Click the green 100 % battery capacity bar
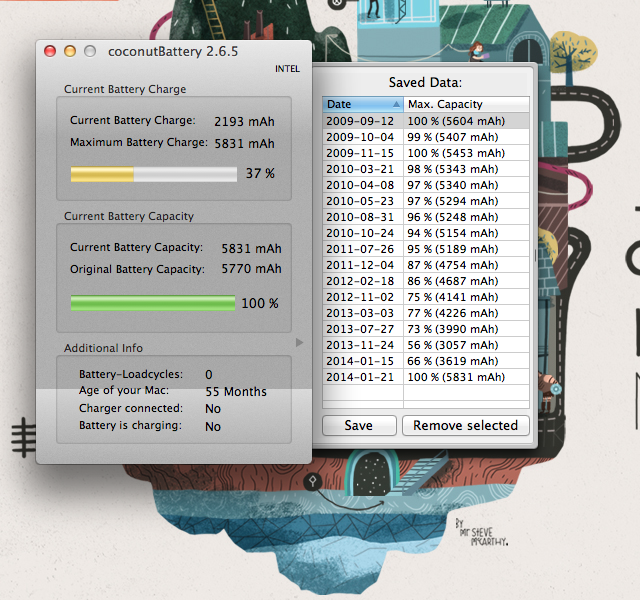Screen dimensions: 640x600 click(153, 303)
